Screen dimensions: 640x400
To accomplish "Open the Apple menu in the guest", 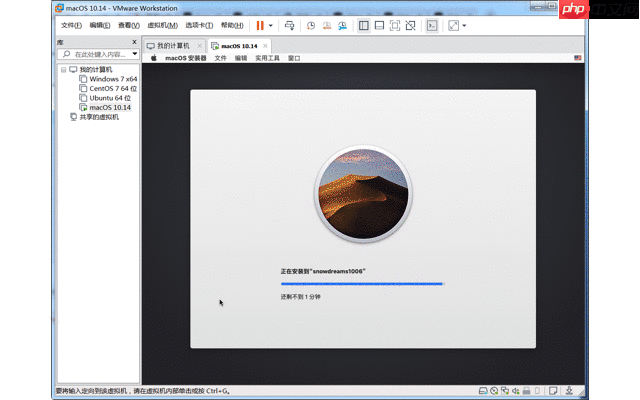I will point(154,58).
